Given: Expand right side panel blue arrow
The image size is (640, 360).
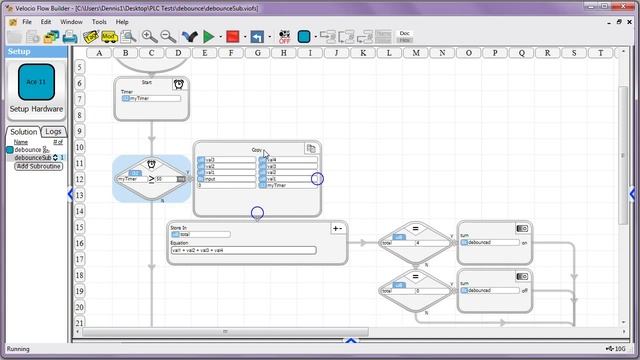Looking at the screenshot, I should tap(633, 194).
